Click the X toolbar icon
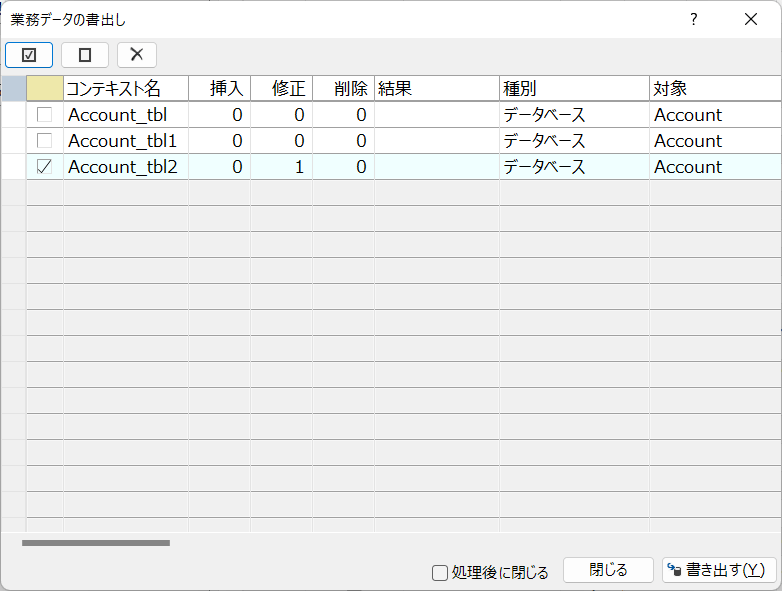The image size is (782, 591). click(x=137, y=55)
